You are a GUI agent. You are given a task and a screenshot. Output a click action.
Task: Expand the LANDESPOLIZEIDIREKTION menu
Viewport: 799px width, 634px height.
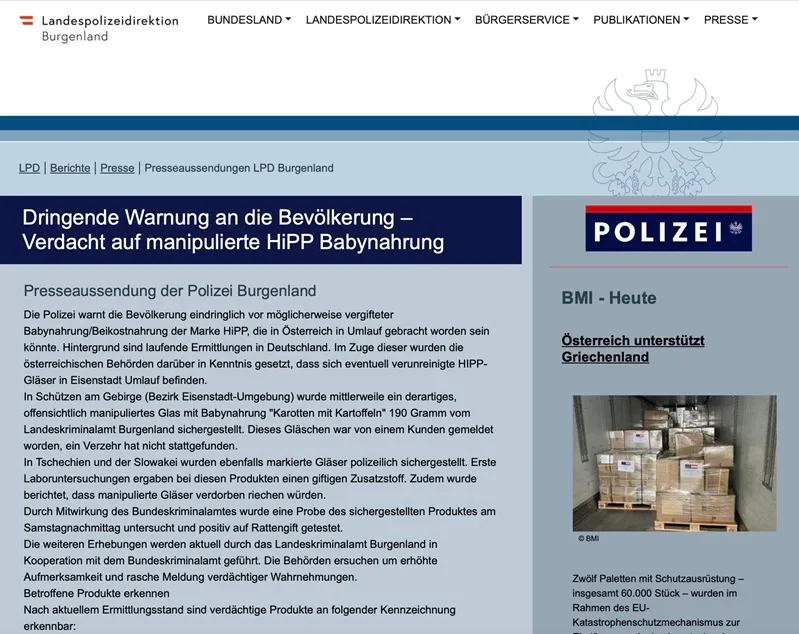pos(383,20)
